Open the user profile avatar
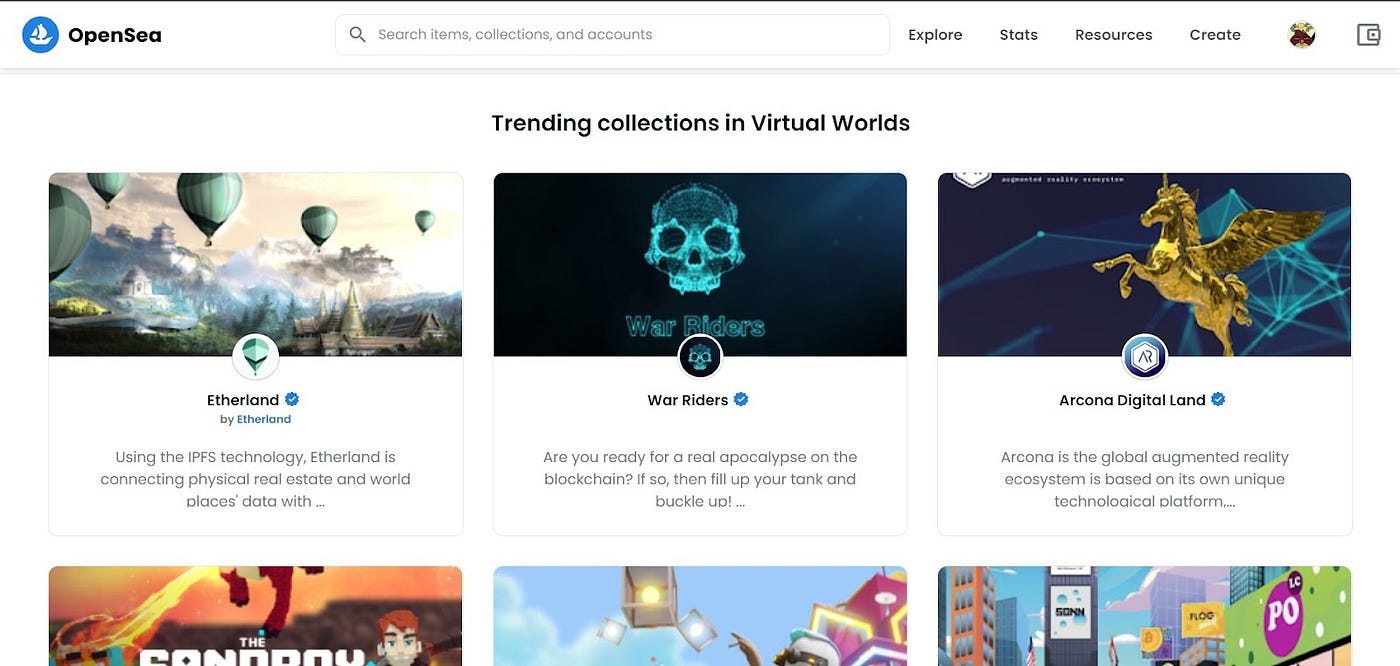 1302,35
